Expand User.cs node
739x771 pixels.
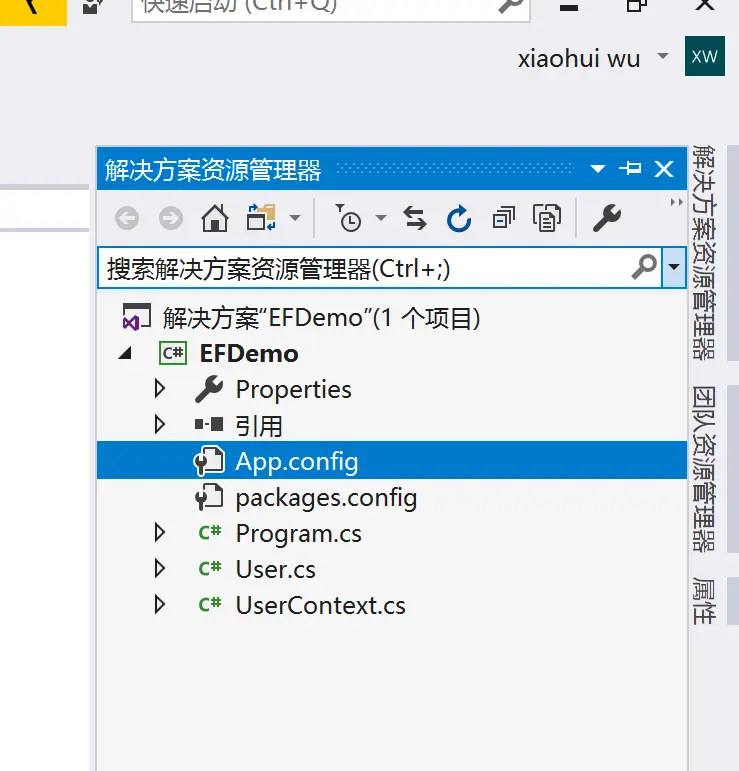159,568
